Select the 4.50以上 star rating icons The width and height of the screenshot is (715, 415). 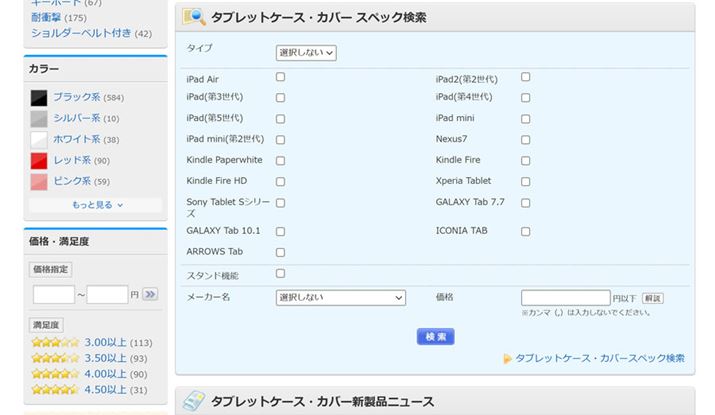(x=55, y=390)
